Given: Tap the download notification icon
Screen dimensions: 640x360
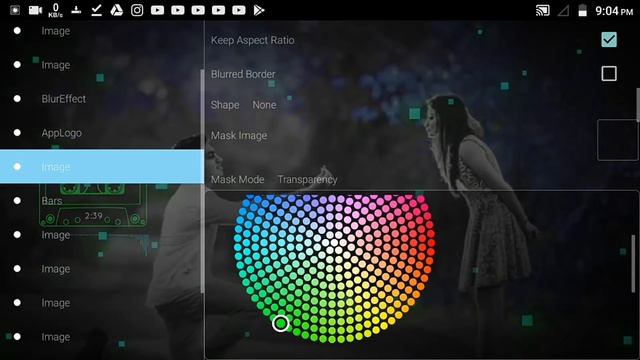Looking at the screenshot, I should [x=76, y=10].
